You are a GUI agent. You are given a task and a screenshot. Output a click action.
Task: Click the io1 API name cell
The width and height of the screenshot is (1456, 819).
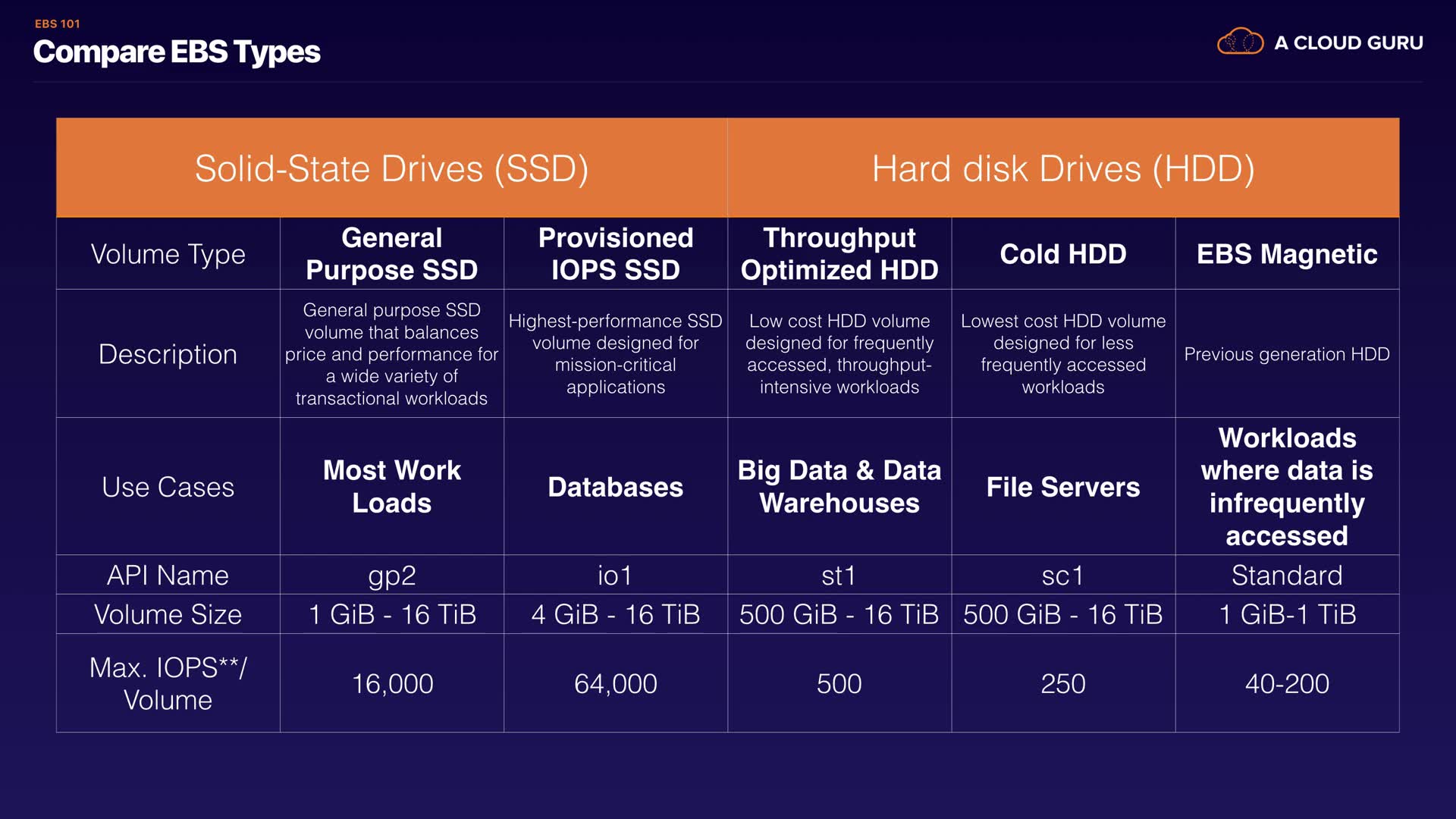pyautogui.click(x=615, y=576)
